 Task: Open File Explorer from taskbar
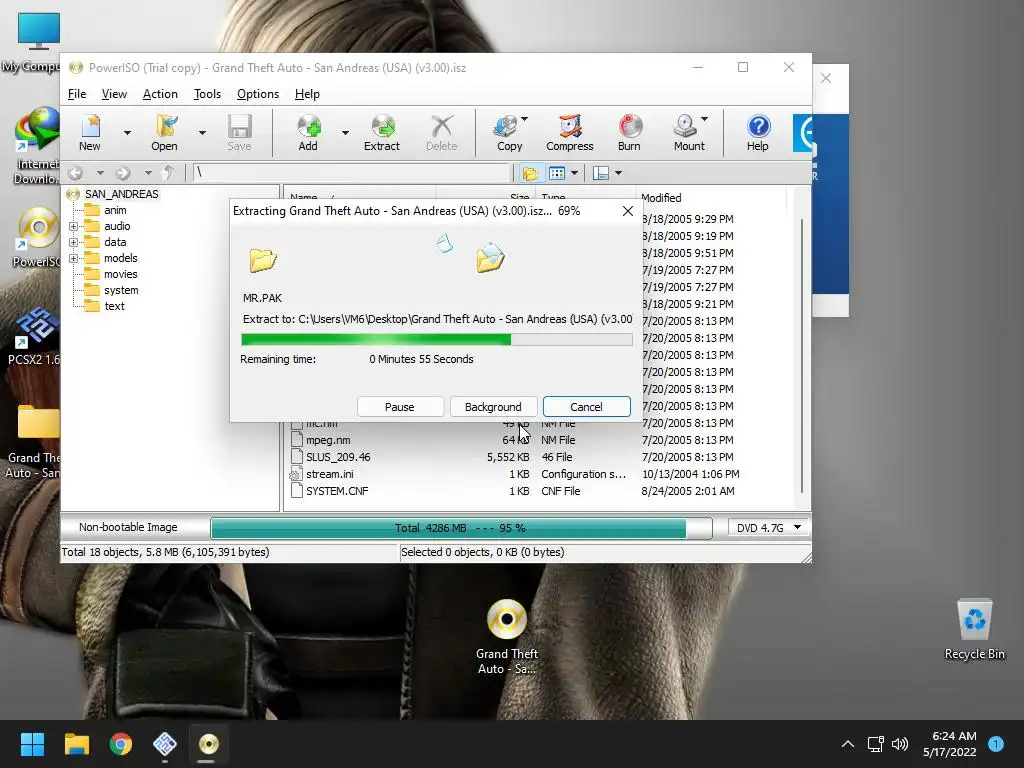[x=77, y=744]
